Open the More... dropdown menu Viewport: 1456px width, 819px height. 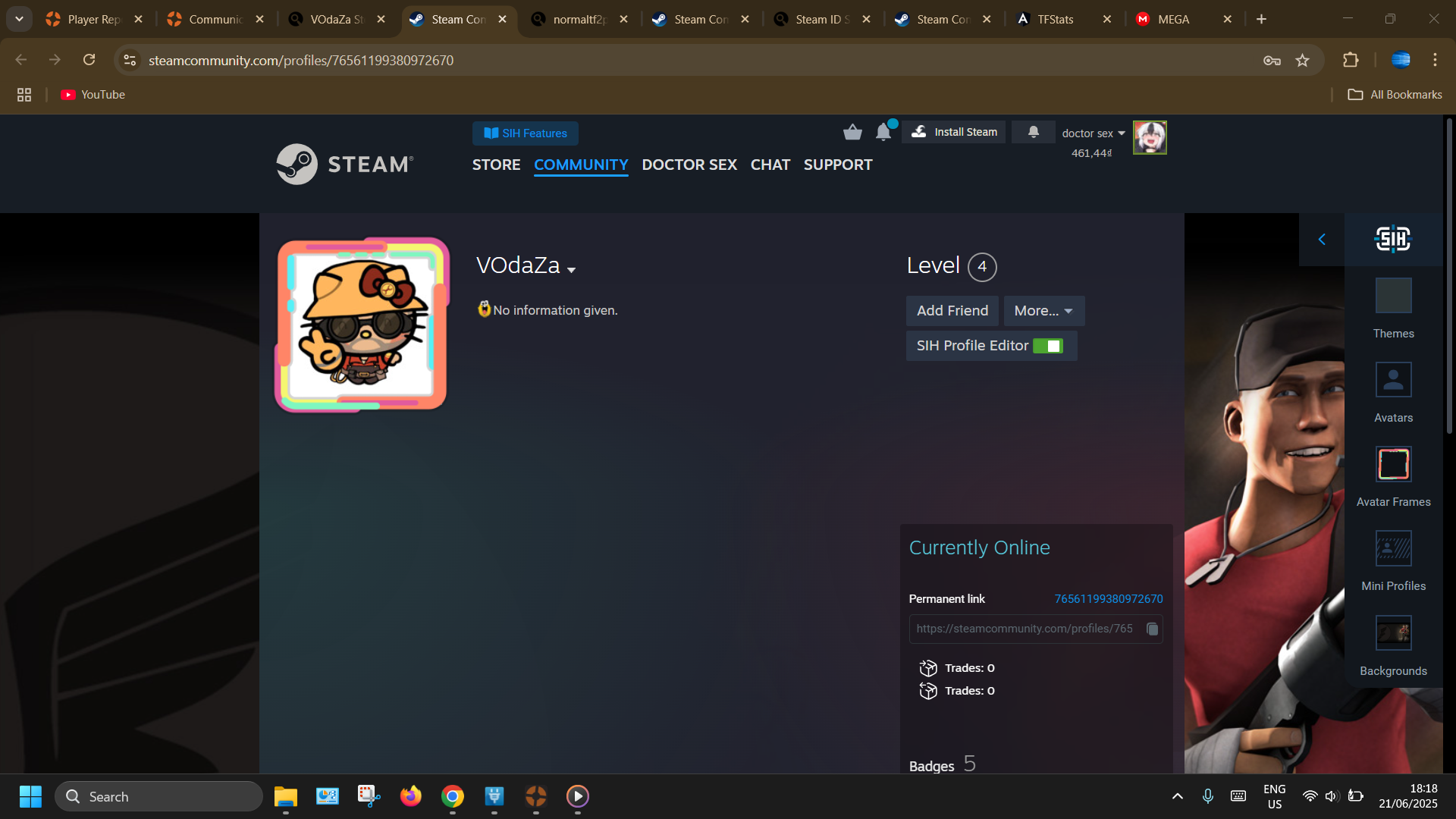[x=1043, y=311]
